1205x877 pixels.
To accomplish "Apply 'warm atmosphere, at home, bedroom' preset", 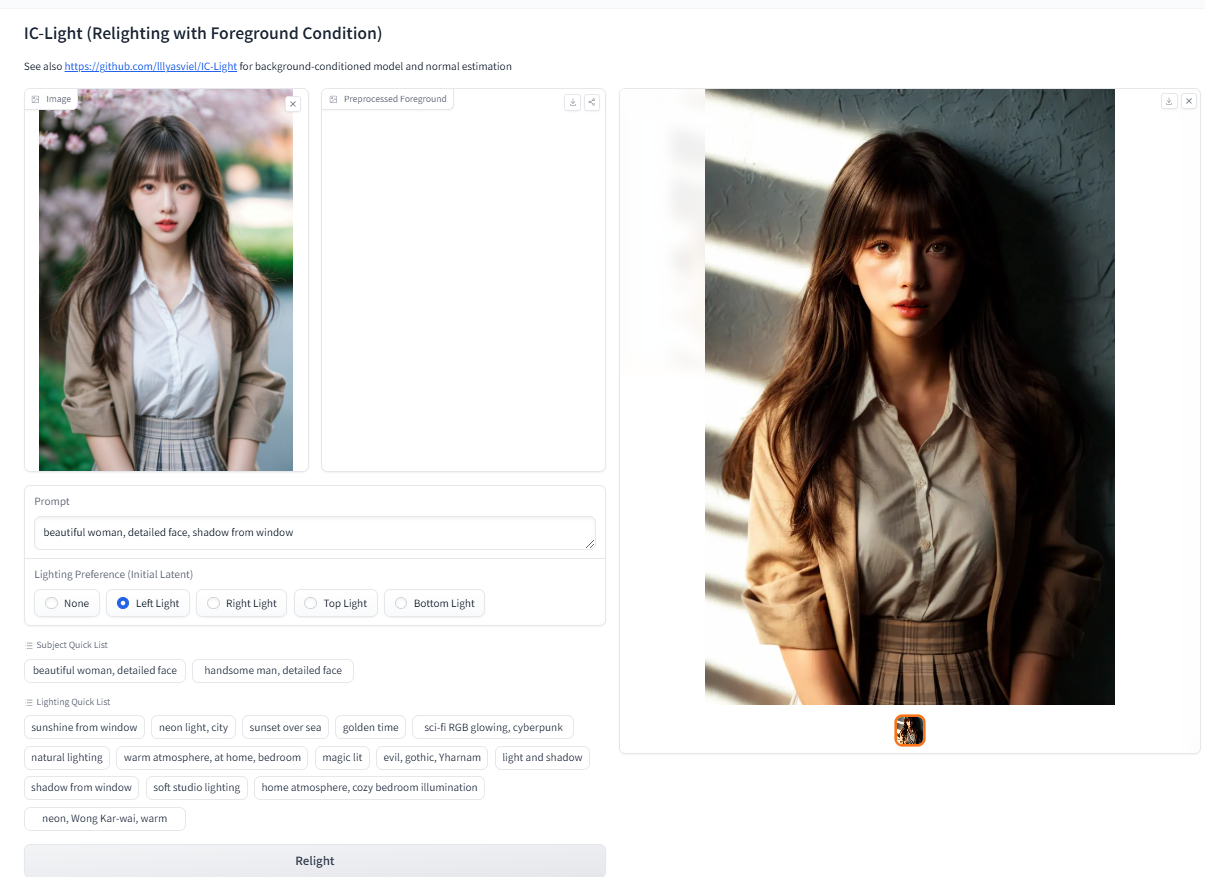I will (212, 757).
